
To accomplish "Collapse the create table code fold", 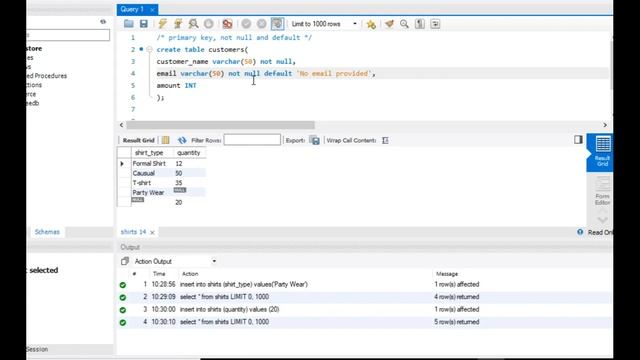I will coord(149,49).
